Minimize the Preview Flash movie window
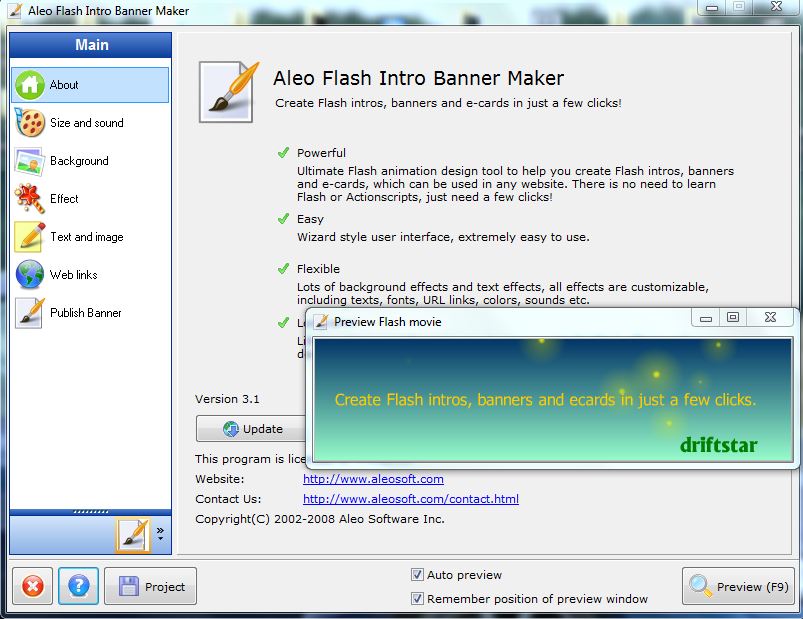The width and height of the screenshot is (803, 619). point(706,317)
